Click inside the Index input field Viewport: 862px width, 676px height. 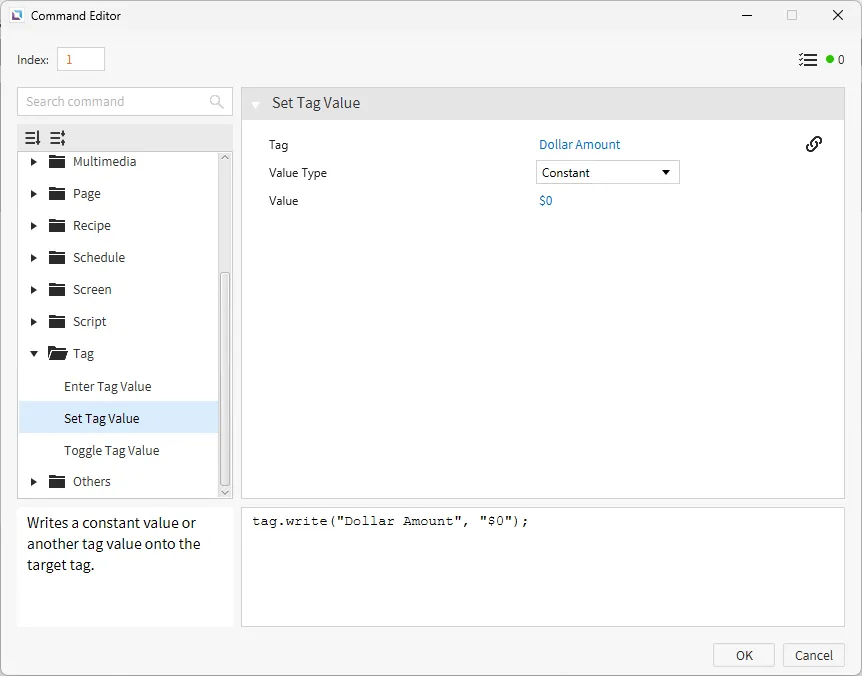tap(81, 60)
